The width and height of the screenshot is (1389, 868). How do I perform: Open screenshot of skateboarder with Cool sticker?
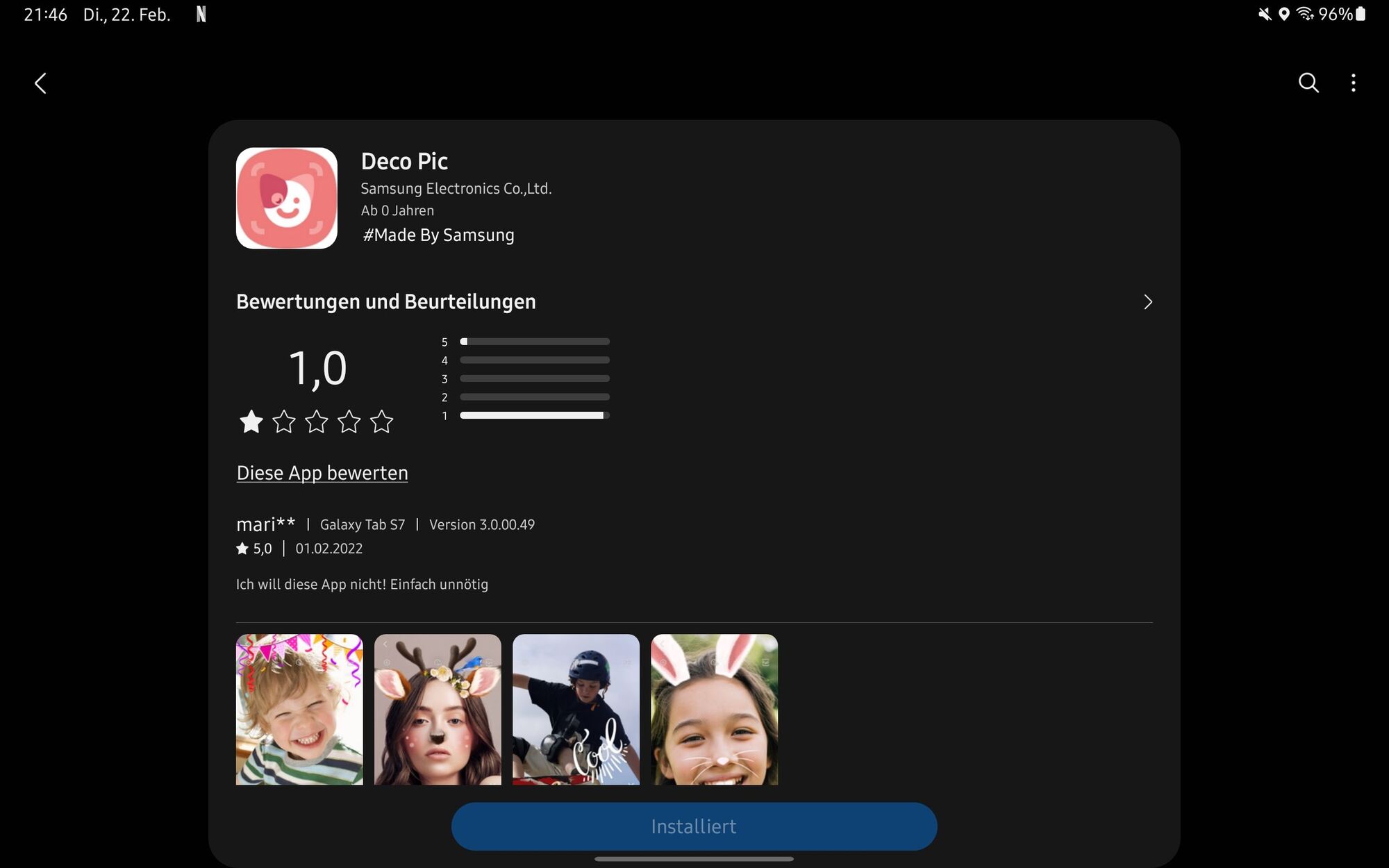pos(576,709)
